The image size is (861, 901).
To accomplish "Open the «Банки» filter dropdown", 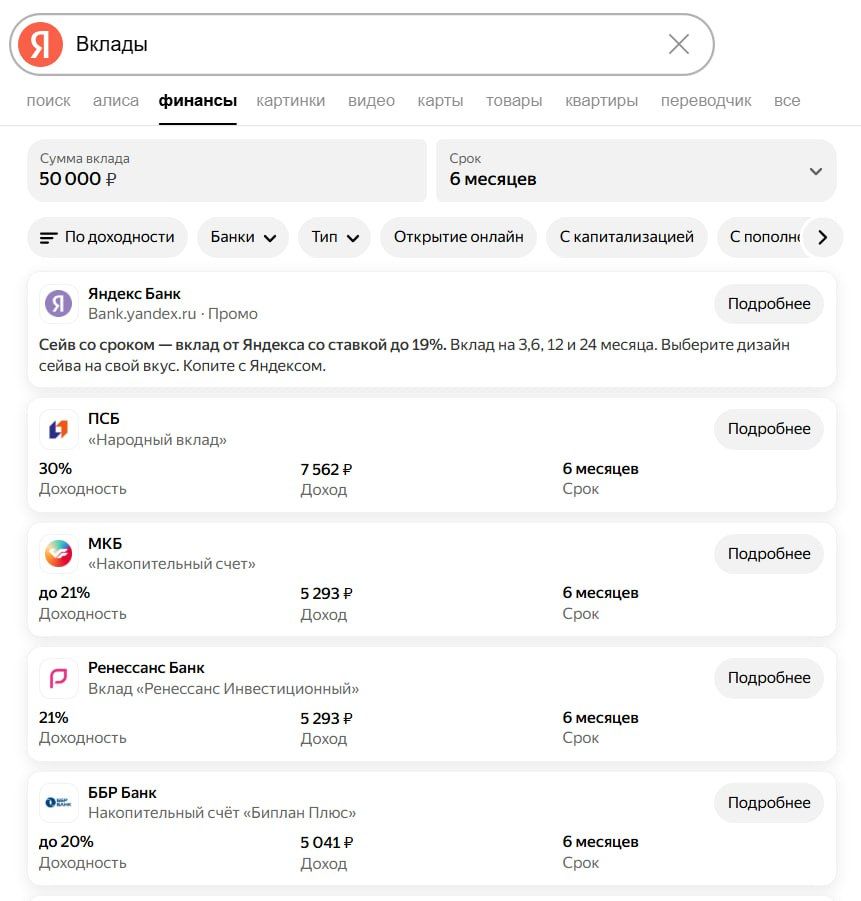I will pyautogui.click(x=243, y=237).
